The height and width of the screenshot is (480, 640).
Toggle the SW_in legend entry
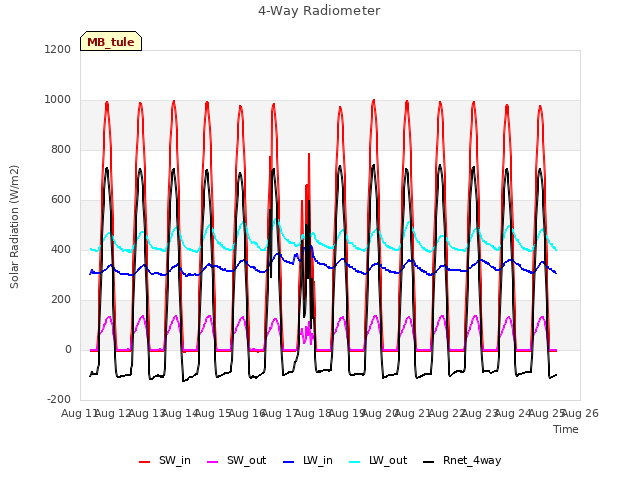[165, 461]
